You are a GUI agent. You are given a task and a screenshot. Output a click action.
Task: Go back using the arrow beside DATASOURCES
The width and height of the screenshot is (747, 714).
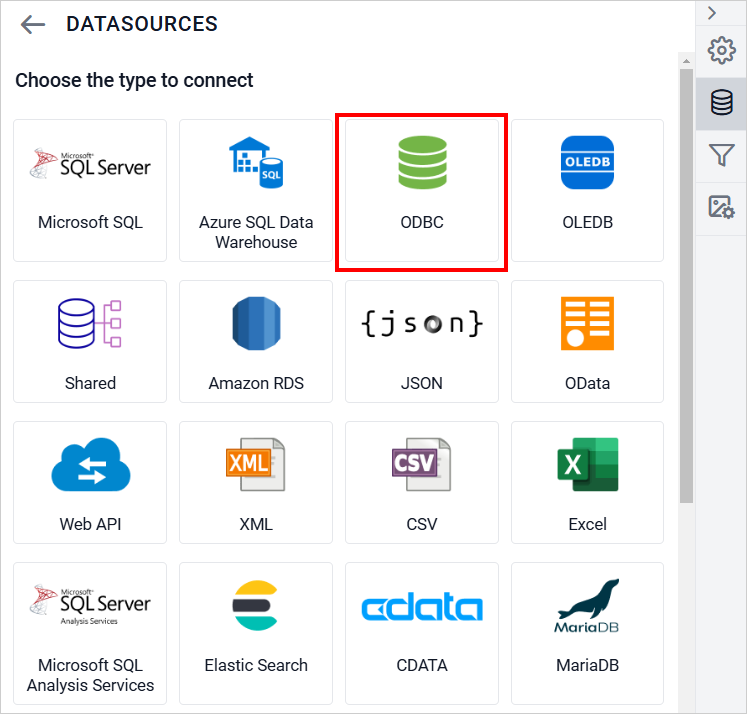coord(33,24)
